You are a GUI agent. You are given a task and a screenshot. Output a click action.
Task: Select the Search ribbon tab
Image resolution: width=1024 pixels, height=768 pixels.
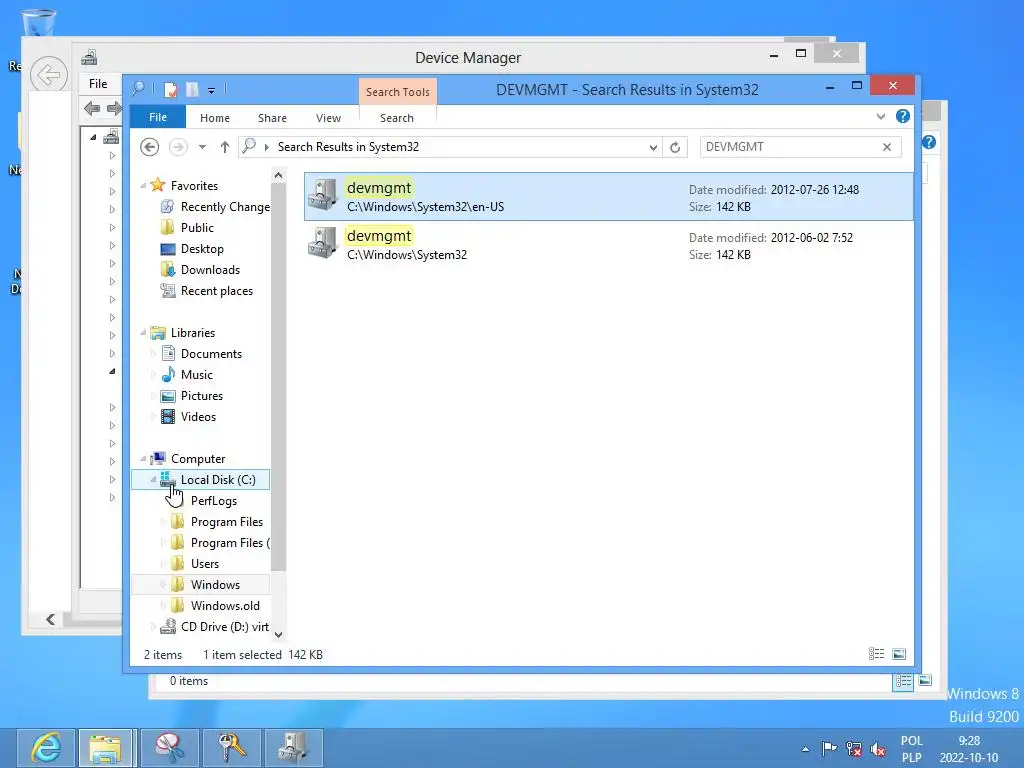397,118
